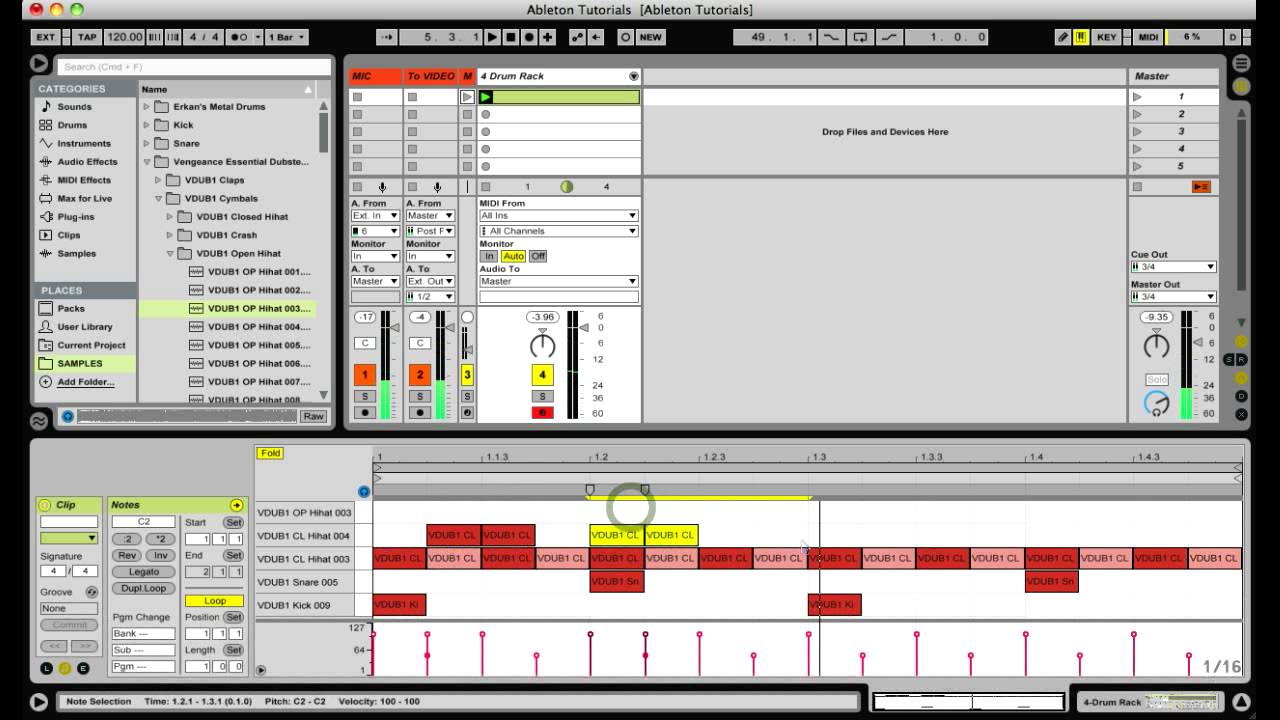Toggle the Loop switch in transport
This screenshot has width=1280, height=720.
point(859,37)
